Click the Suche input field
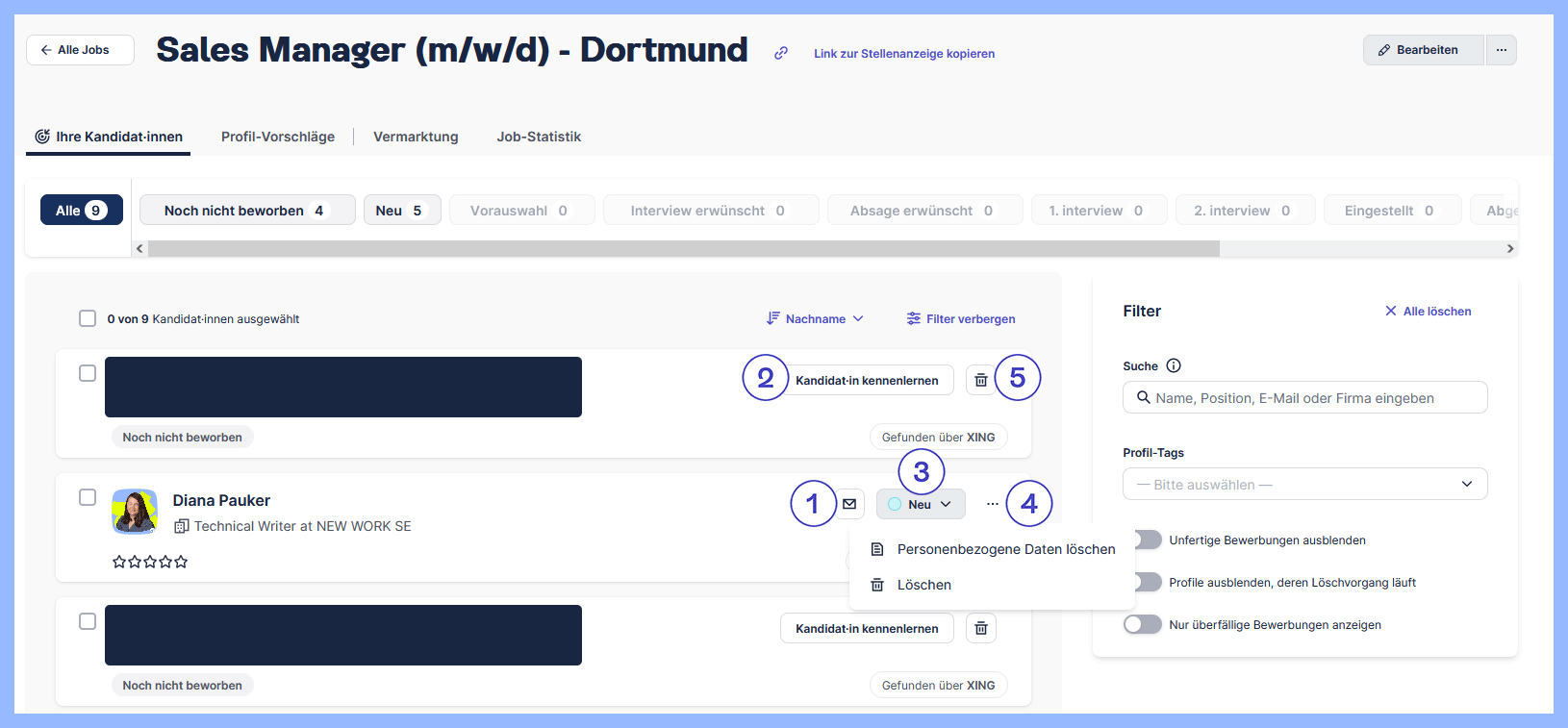 pos(1304,397)
